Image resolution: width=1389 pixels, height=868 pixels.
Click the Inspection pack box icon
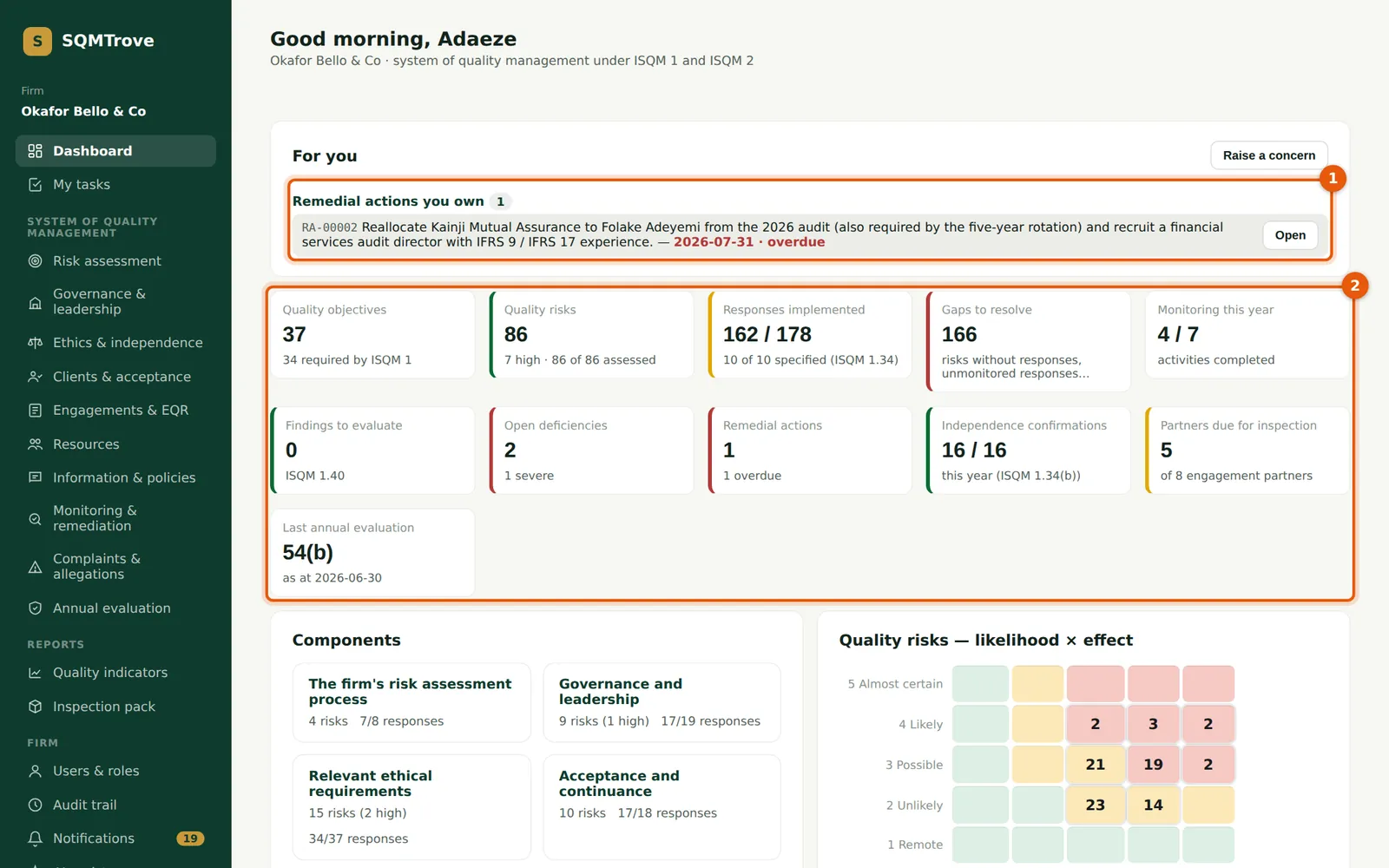35,707
